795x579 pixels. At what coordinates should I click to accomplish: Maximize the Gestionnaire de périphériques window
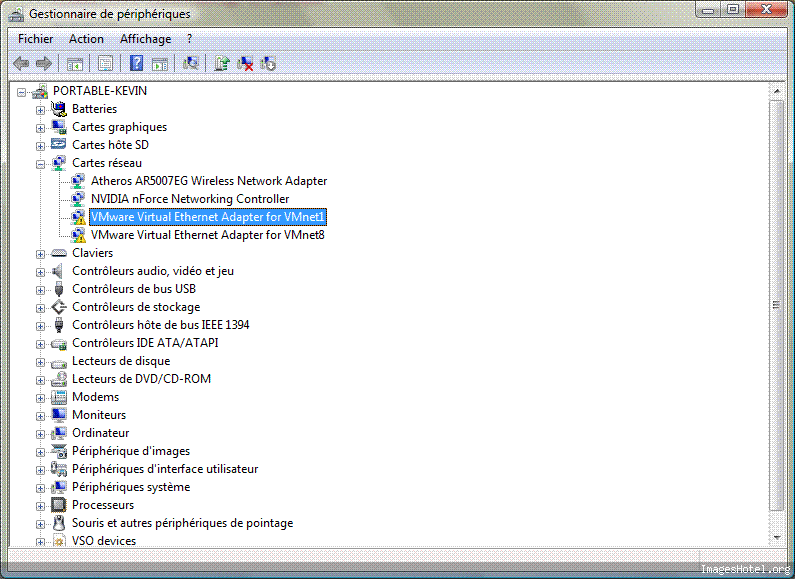point(733,10)
